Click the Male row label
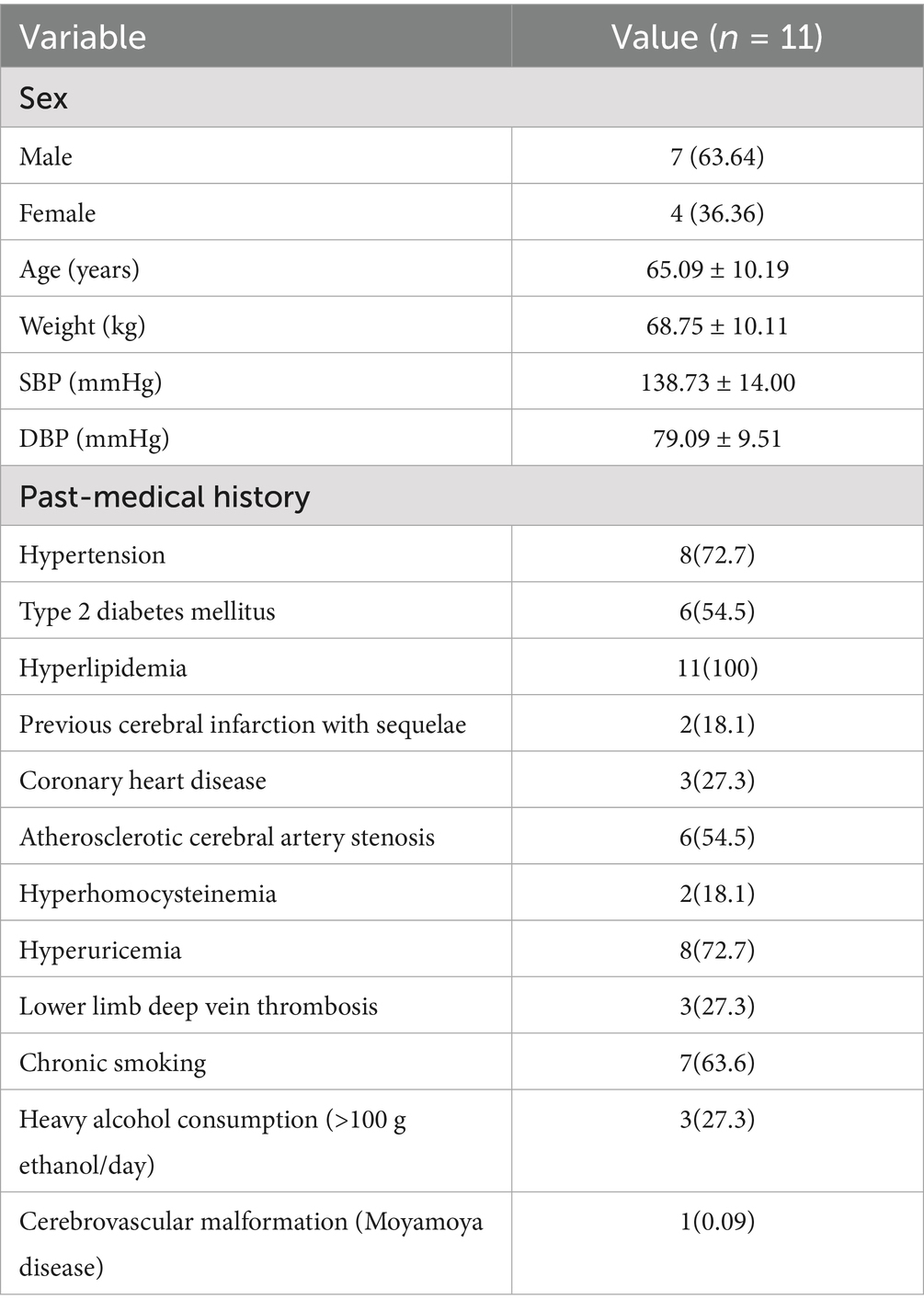 point(46,156)
